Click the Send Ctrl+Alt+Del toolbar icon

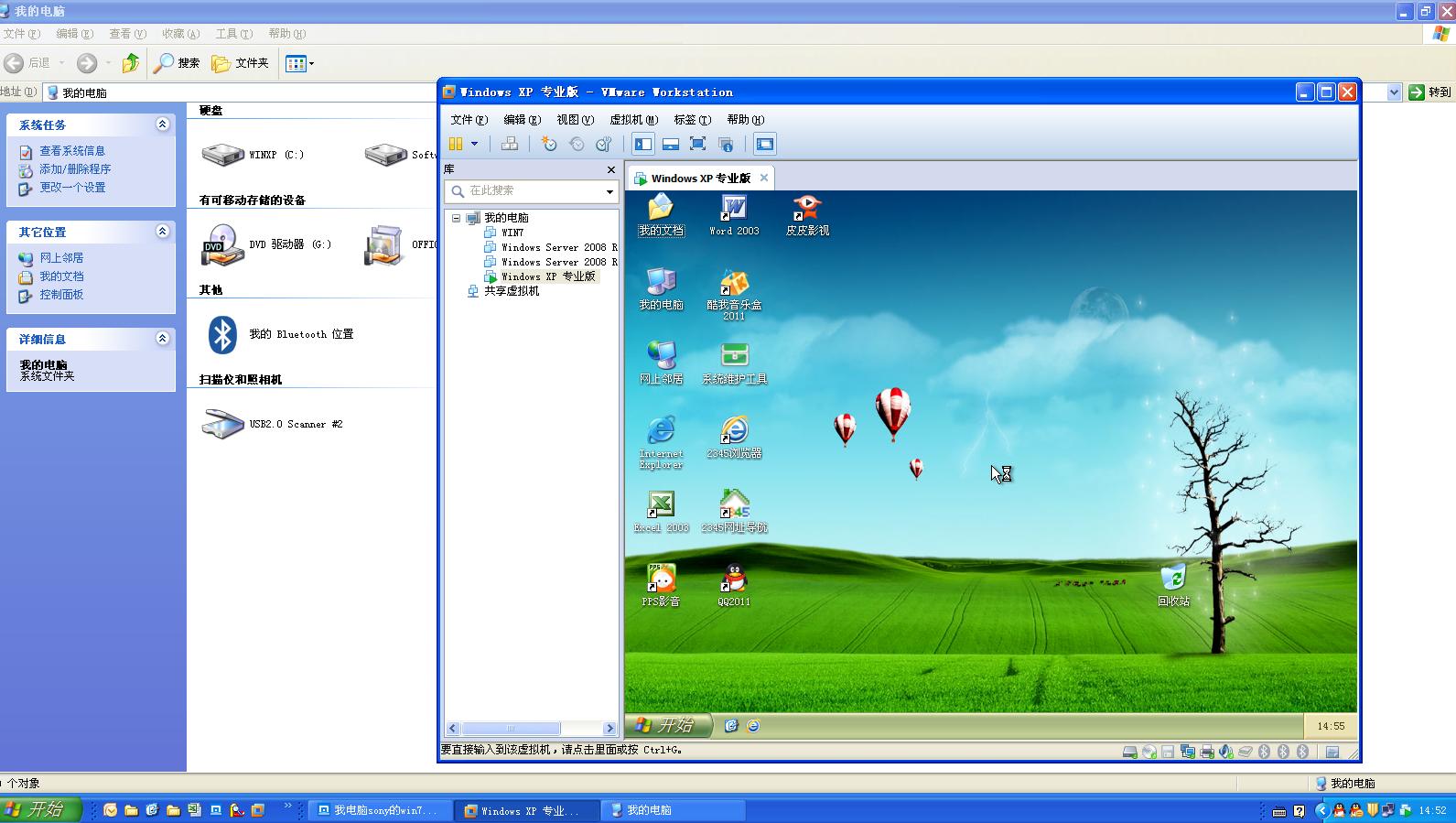tap(510, 144)
